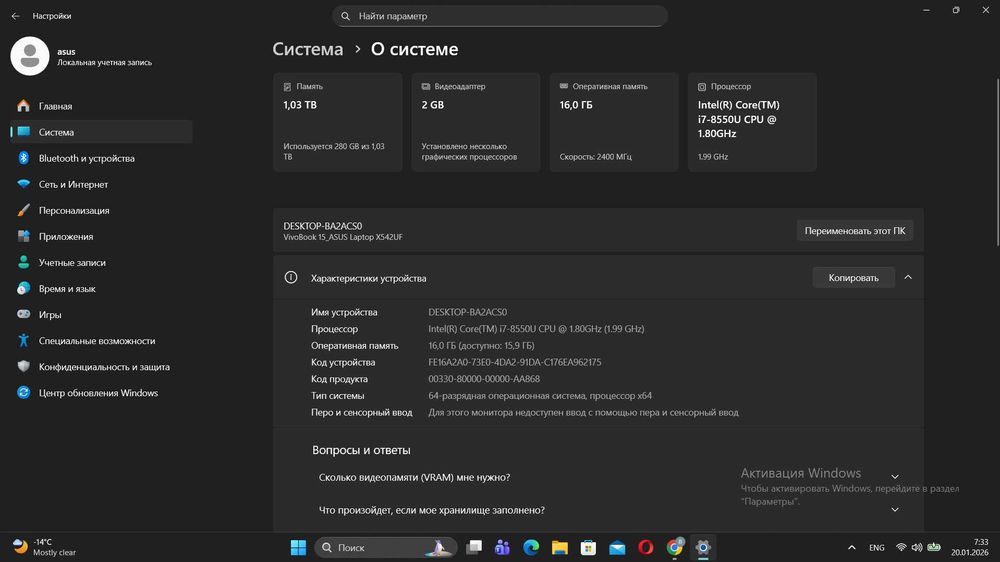The image size is (1000, 562).
Task: Click Тип системы 64-разрядная value
Action: pyautogui.click(x=540, y=396)
